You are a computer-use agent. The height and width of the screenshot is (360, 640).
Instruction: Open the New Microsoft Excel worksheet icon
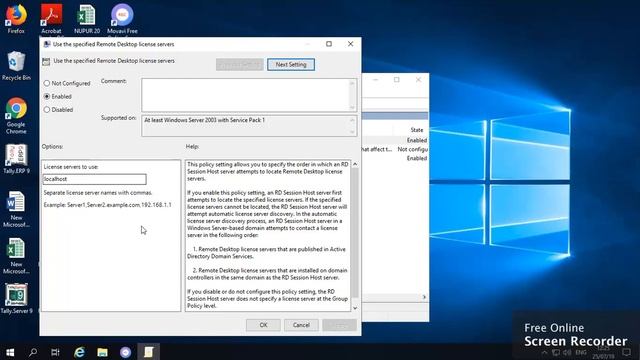click(16, 256)
